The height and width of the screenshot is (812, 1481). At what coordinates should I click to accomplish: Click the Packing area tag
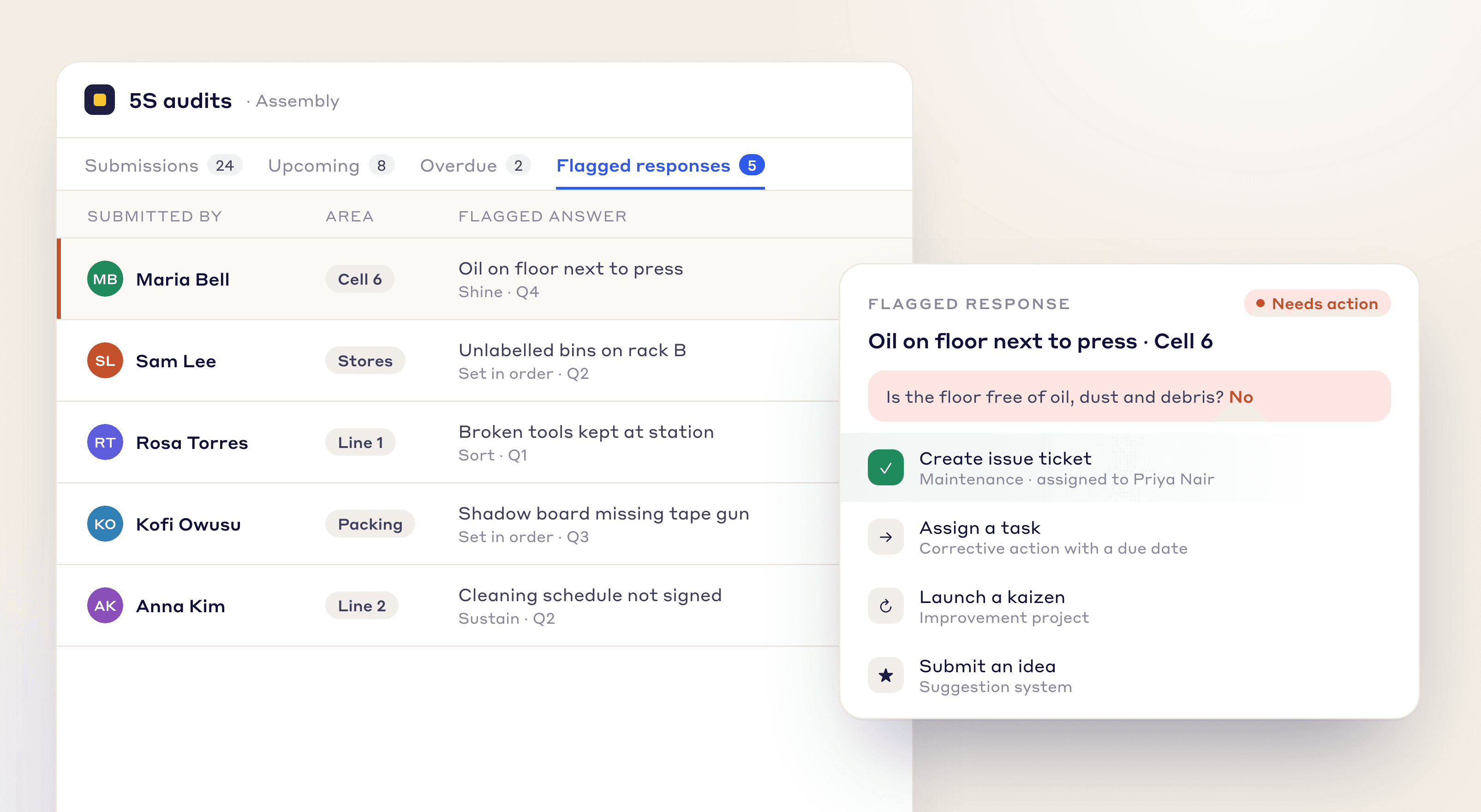(370, 524)
